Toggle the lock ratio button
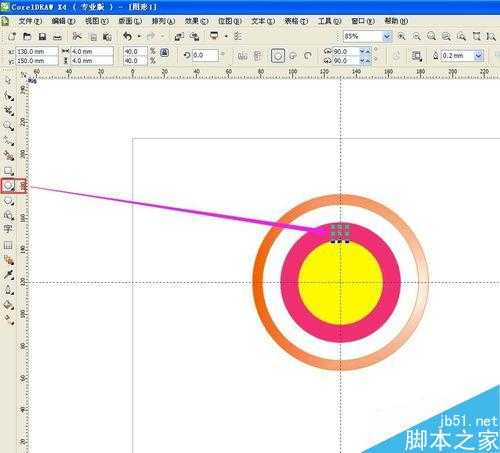The height and width of the screenshot is (453, 500). coord(164,52)
